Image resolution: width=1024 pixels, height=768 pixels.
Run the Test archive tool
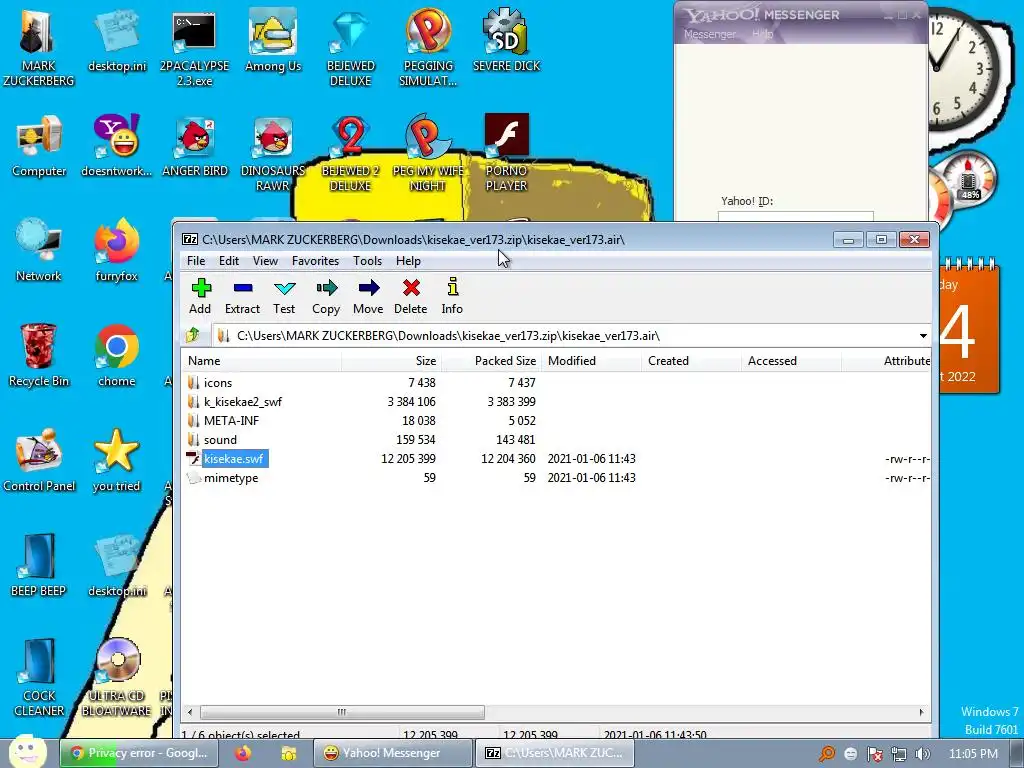[284, 295]
